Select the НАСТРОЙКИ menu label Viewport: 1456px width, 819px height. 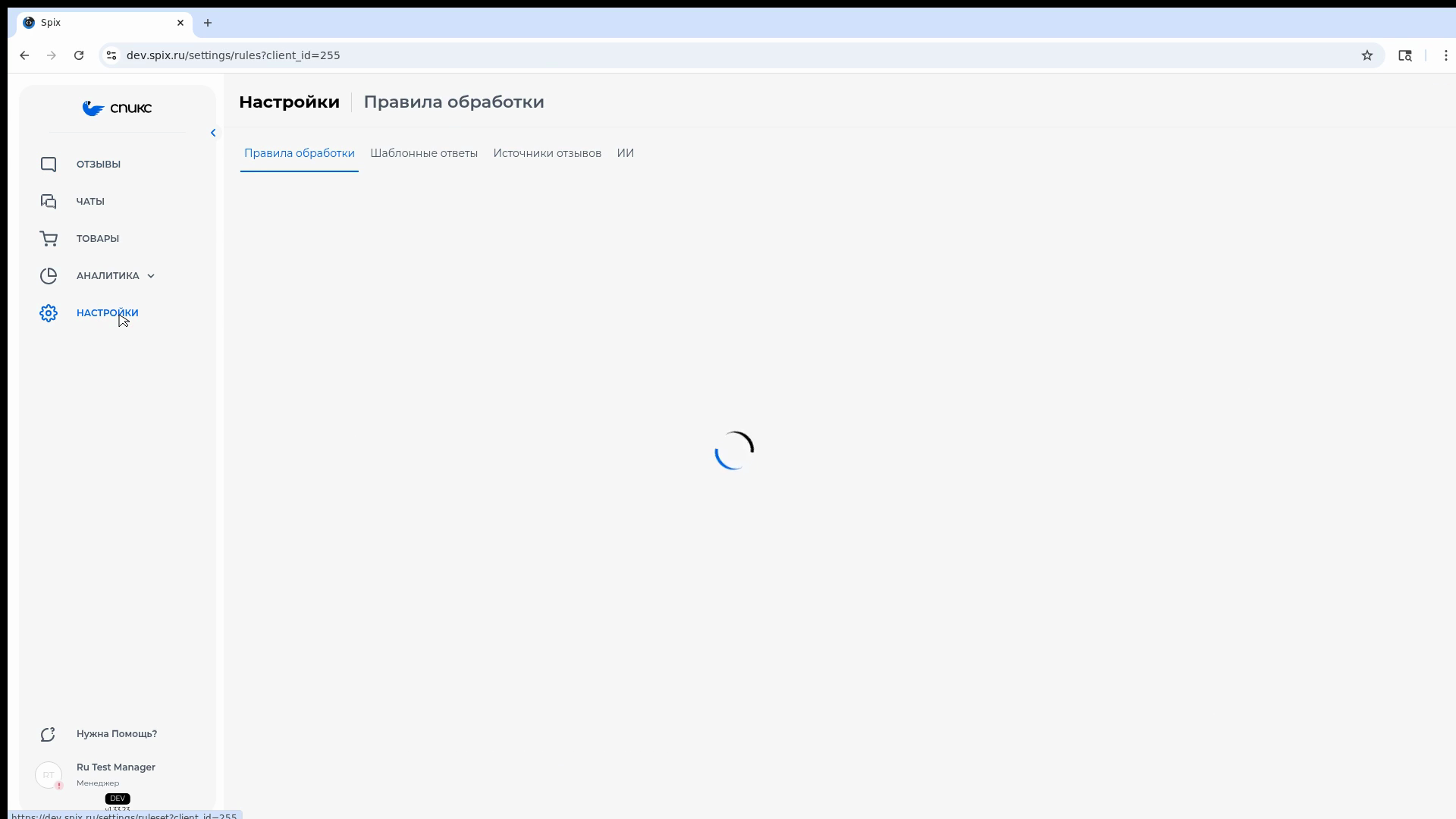point(108,313)
